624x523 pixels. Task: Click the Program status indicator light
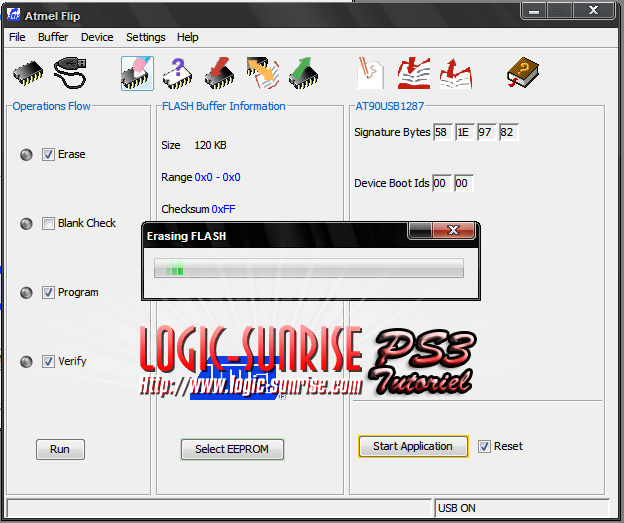click(x=26, y=293)
